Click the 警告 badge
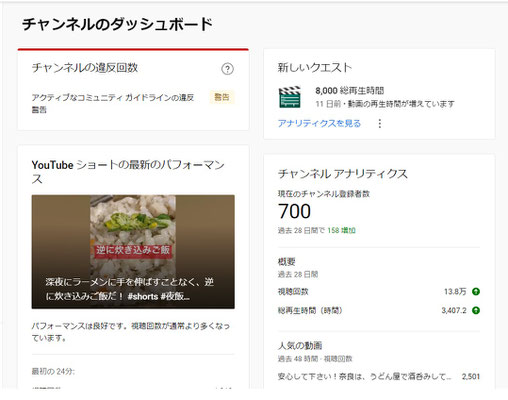The image size is (508, 400). click(222, 97)
